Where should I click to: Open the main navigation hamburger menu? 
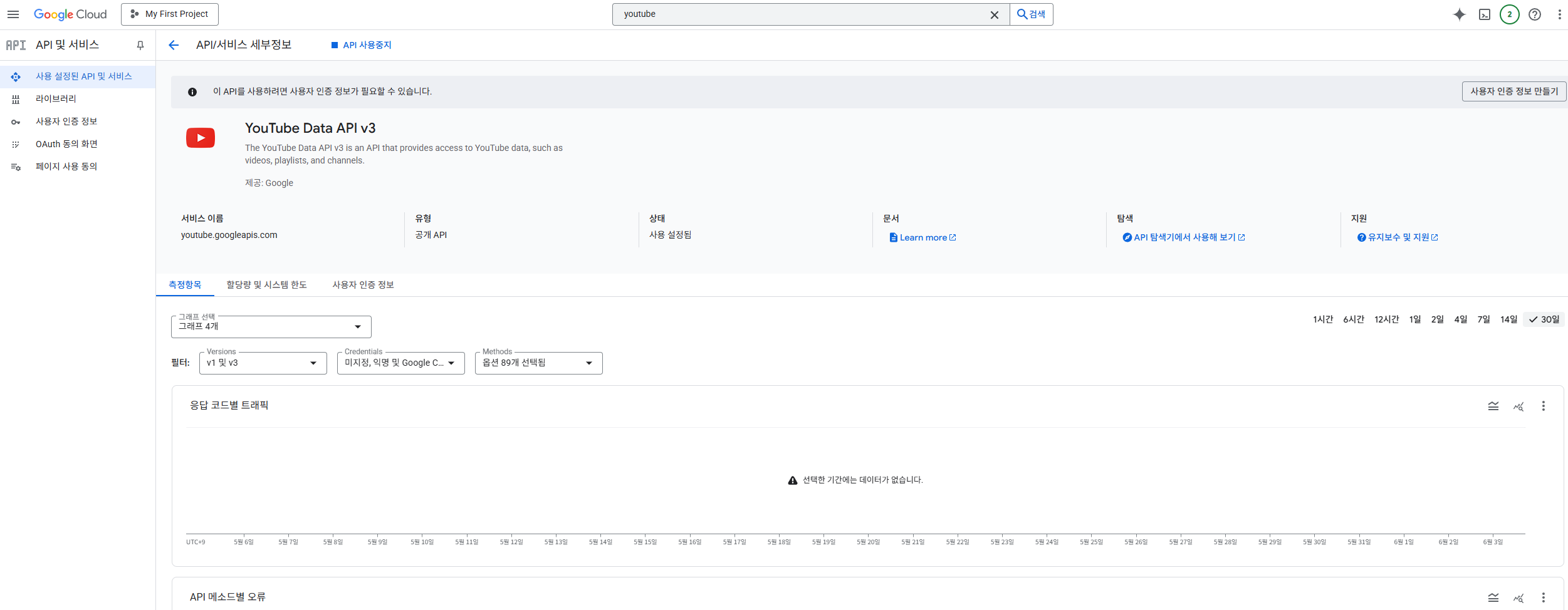click(x=13, y=14)
